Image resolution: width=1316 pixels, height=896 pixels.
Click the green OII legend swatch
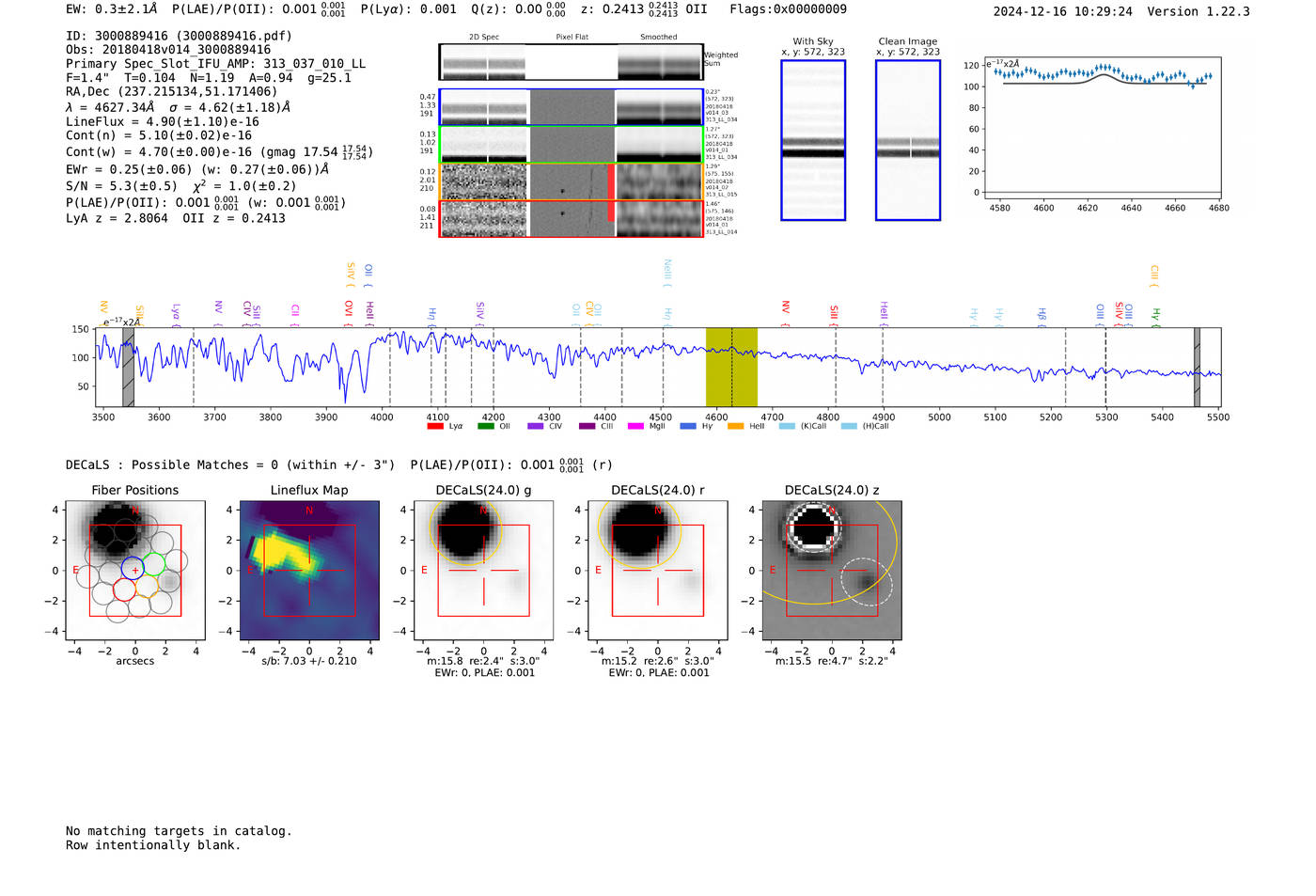point(486,427)
